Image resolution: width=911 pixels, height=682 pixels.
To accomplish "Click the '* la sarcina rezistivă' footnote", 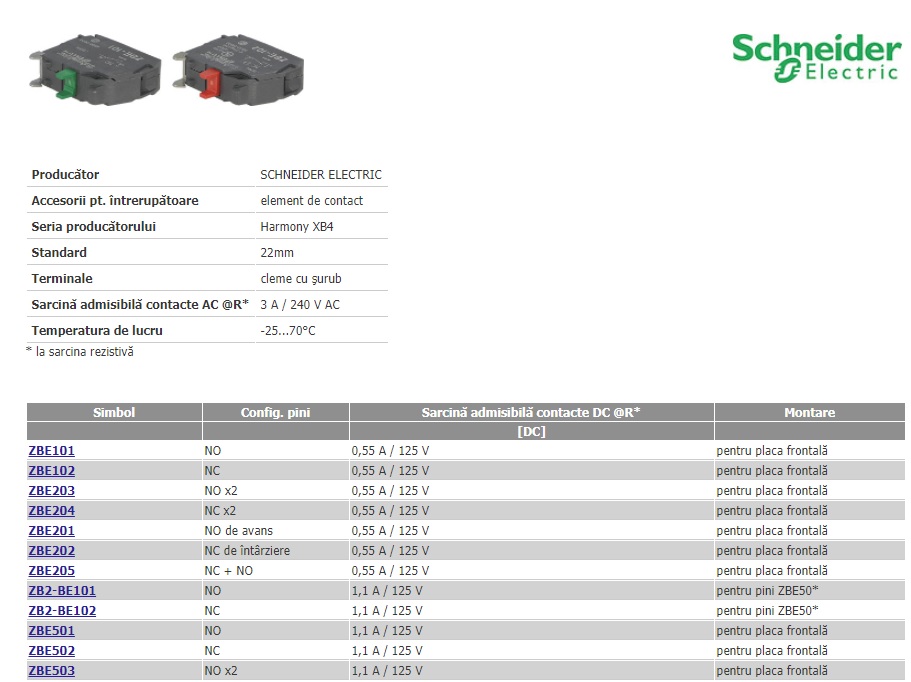I will click(x=80, y=352).
